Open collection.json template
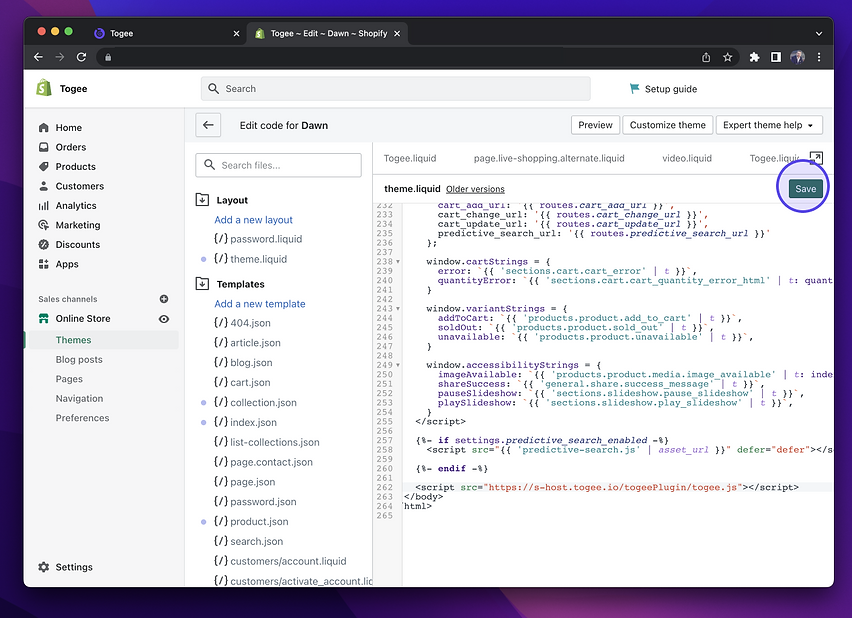Viewport: 852px width, 618px height. (255, 403)
